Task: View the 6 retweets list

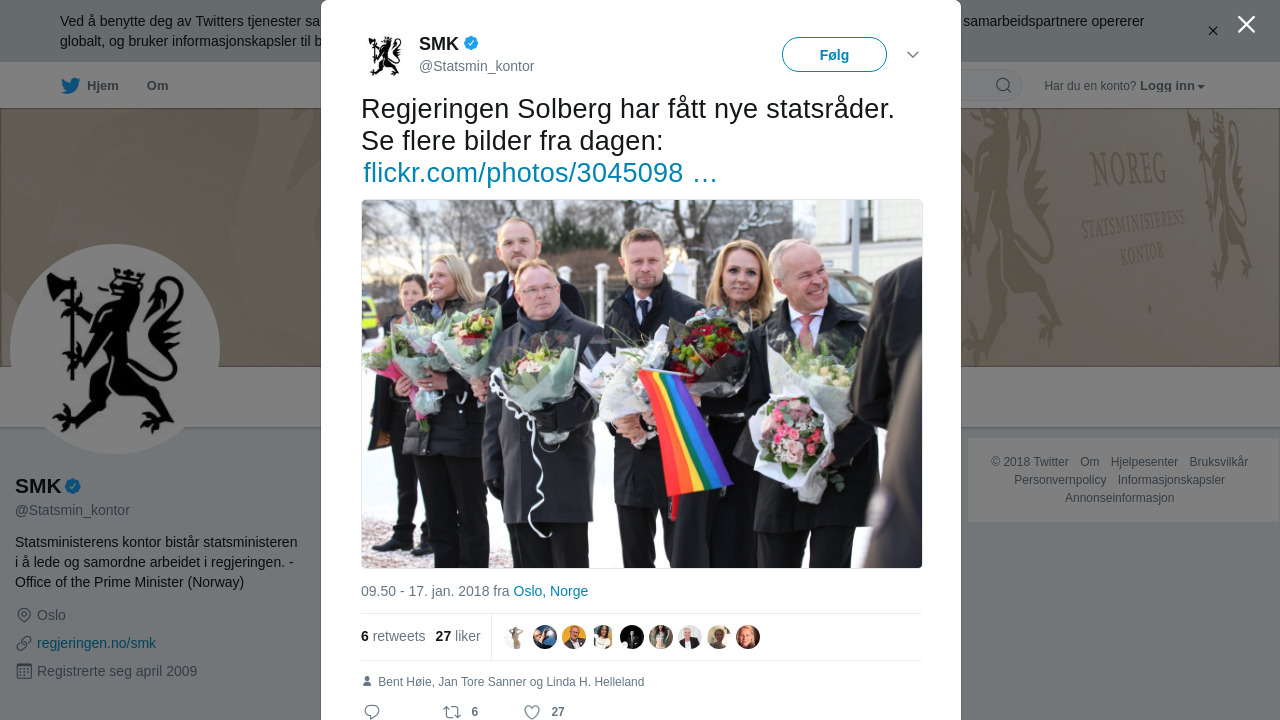Action: tap(393, 636)
